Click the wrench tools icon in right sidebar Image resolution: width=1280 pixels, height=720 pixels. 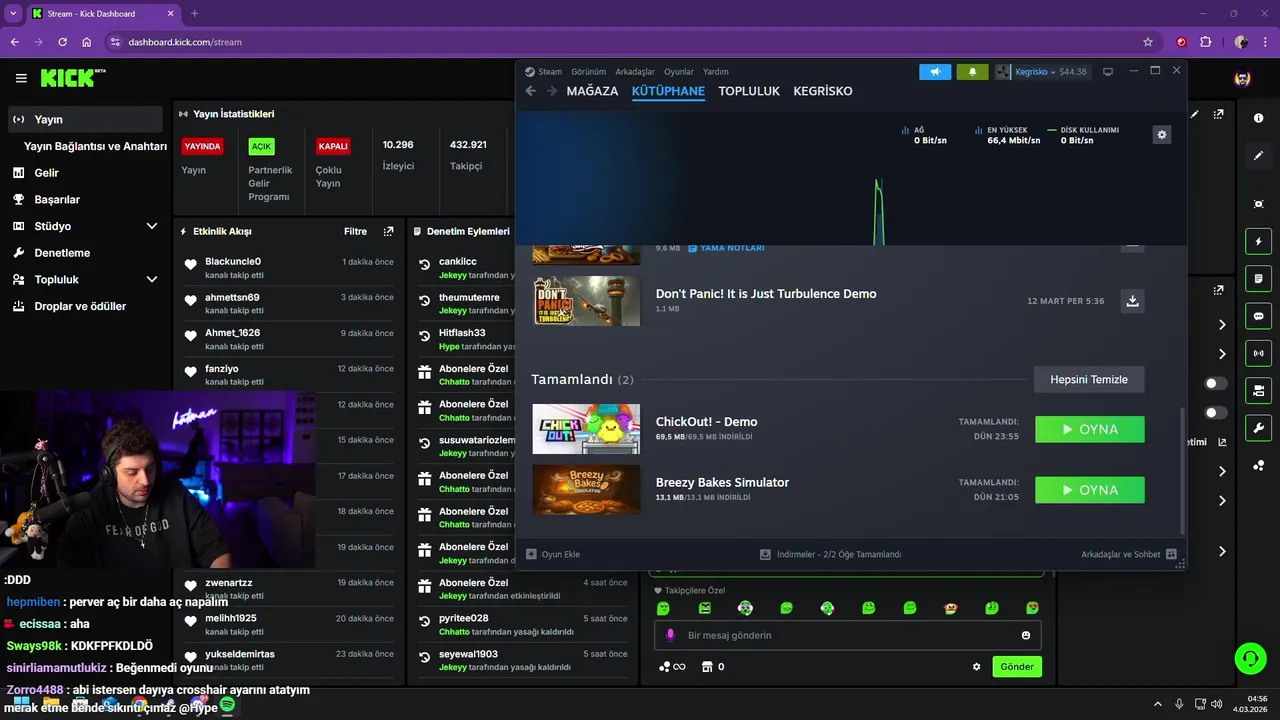coord(1258,428)
